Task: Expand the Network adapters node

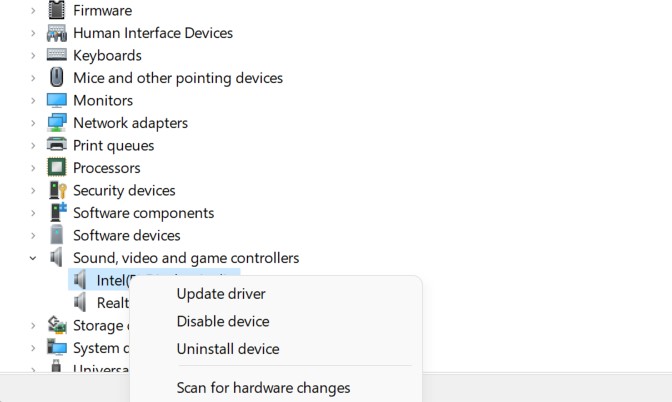Action: [x=33, y=123]
